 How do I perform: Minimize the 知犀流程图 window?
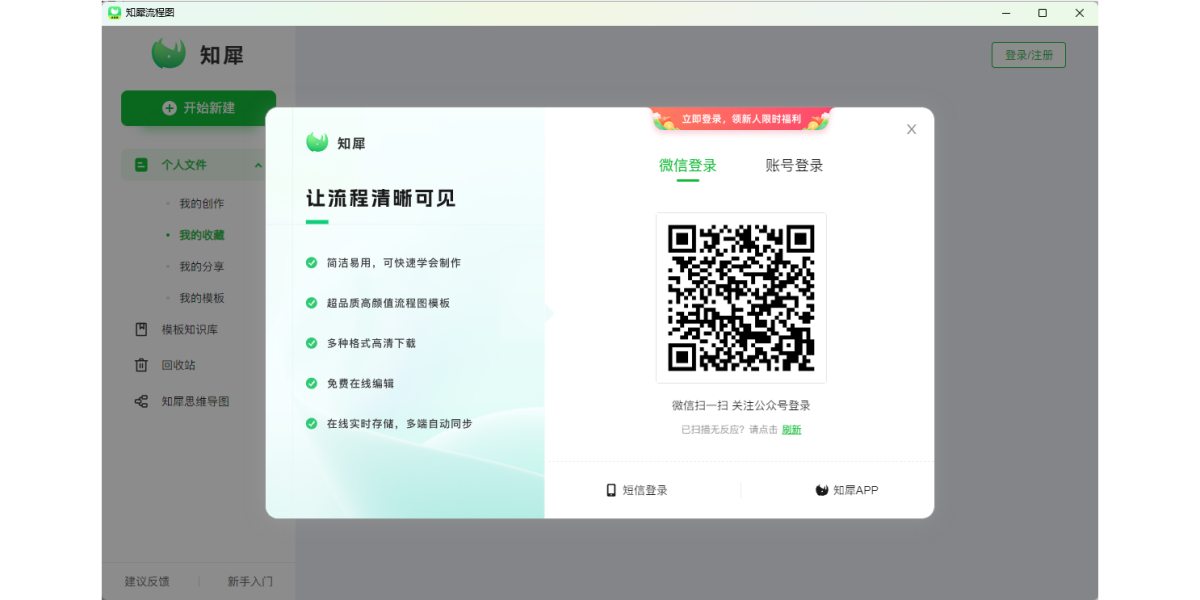click(x=1006, y=13)
